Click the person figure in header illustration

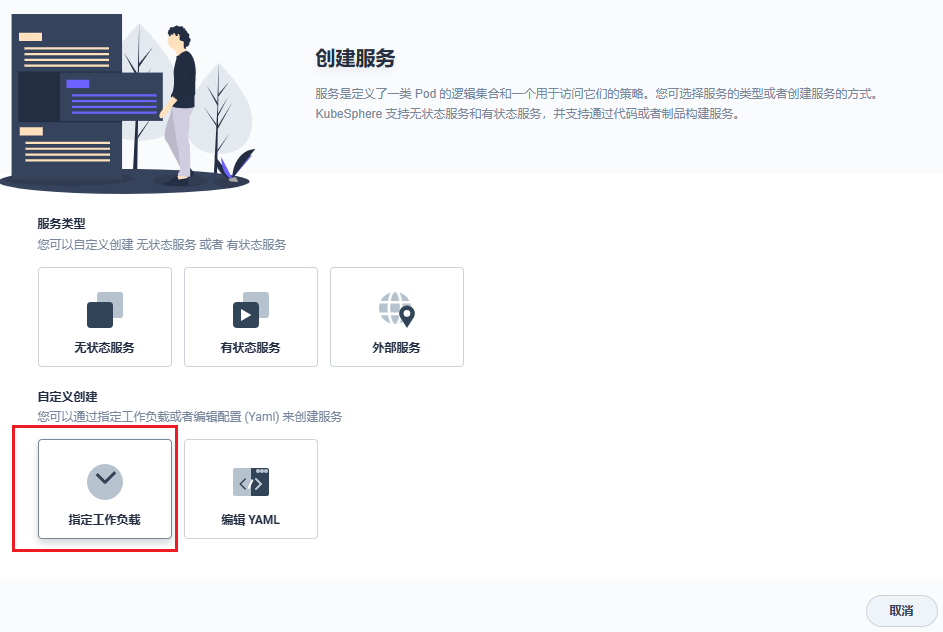point(180,100)
